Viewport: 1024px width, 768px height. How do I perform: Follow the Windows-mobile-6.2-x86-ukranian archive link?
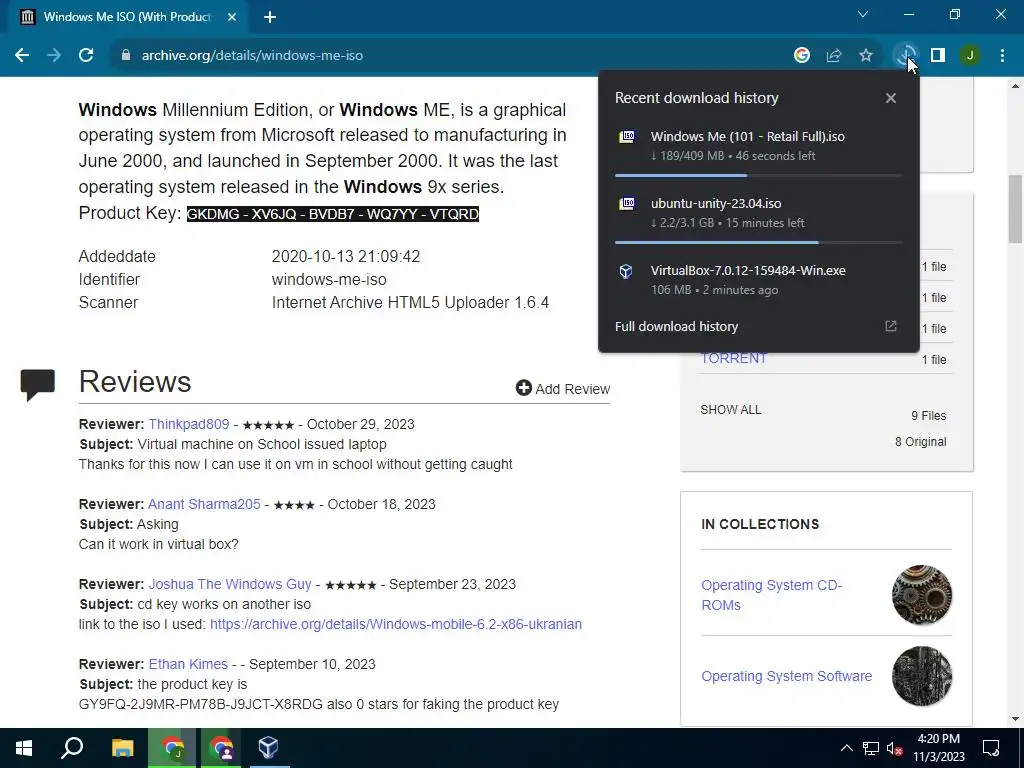coord(396,624)
